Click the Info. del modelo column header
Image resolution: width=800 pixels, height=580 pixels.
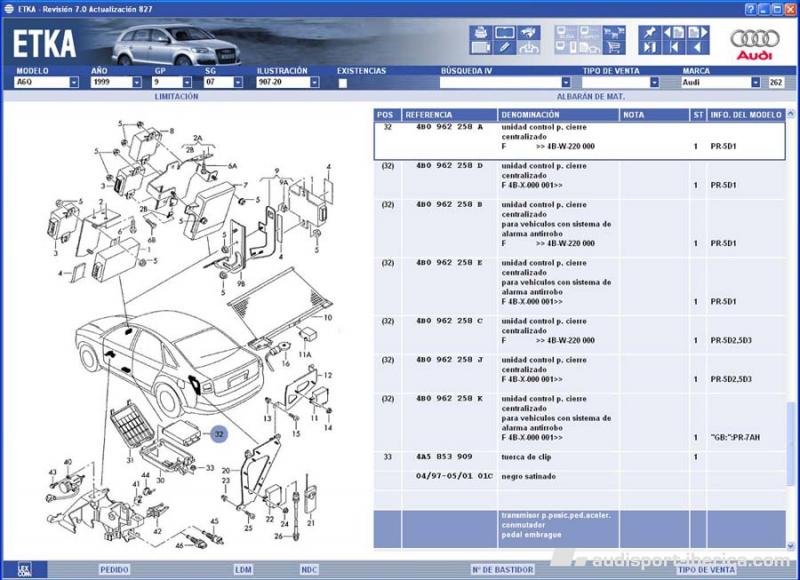746,115
